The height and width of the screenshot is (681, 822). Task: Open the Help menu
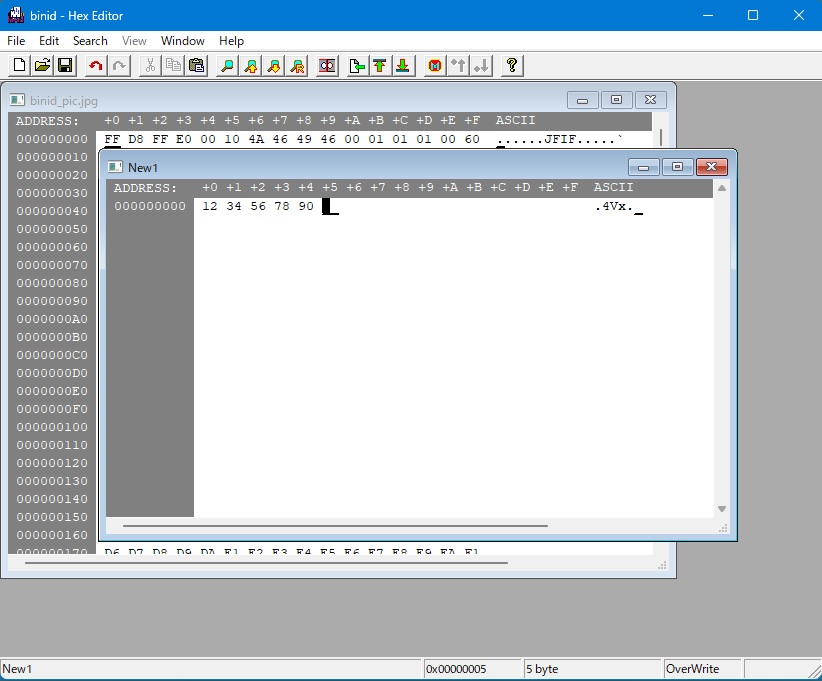[x=231, y=41]
